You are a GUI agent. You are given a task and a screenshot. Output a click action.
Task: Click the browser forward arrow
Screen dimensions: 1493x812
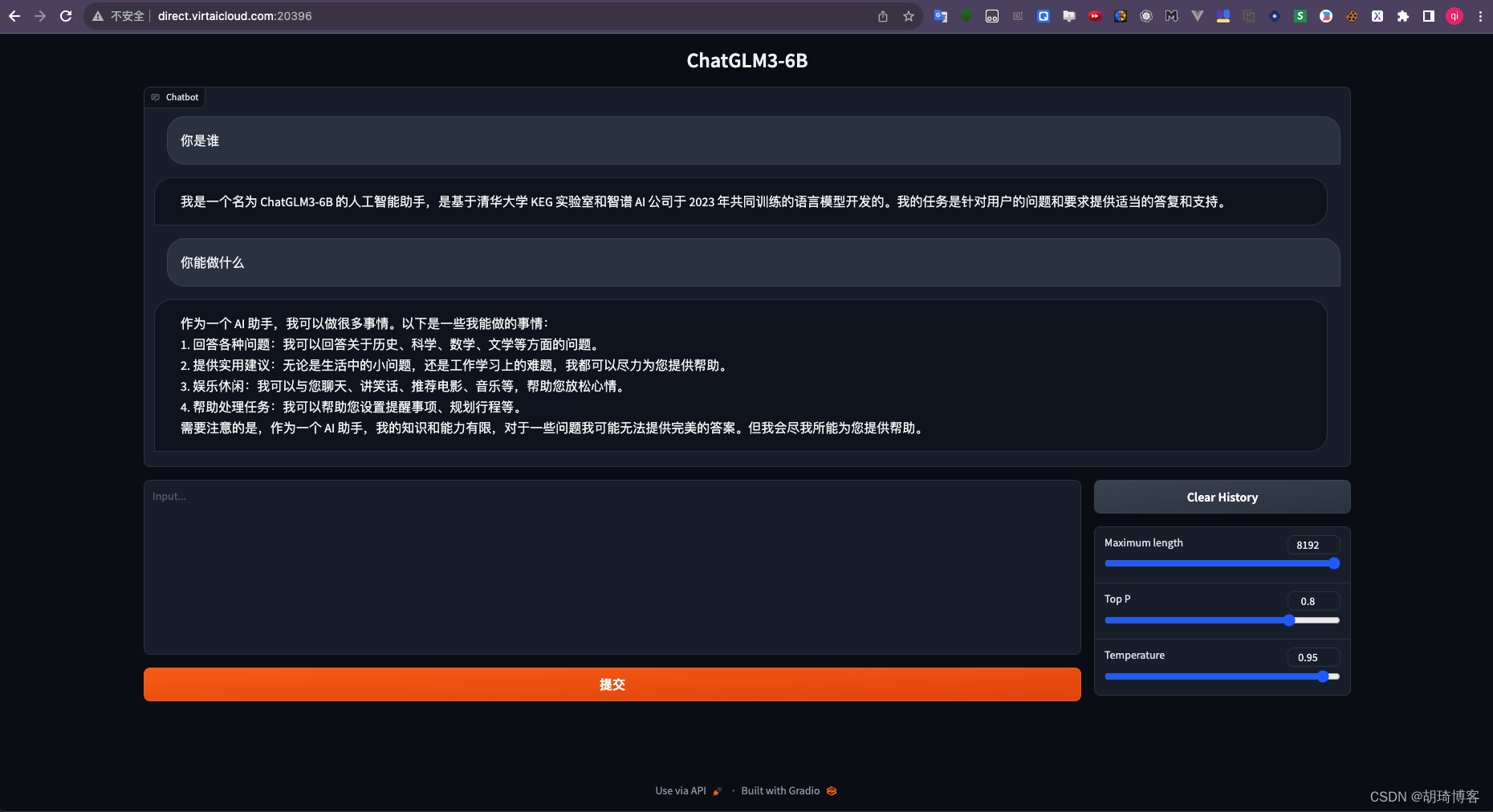40,16
